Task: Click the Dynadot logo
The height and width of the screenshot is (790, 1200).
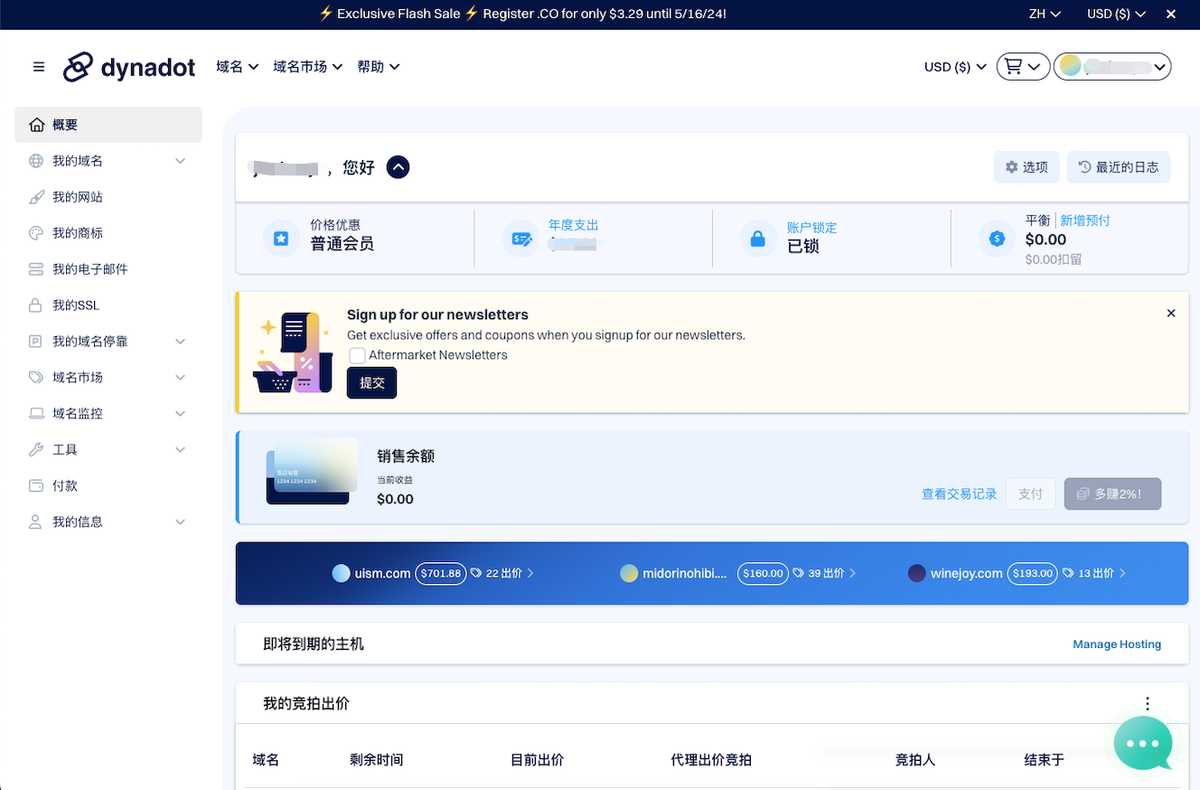Action: [x=129, y=67]
